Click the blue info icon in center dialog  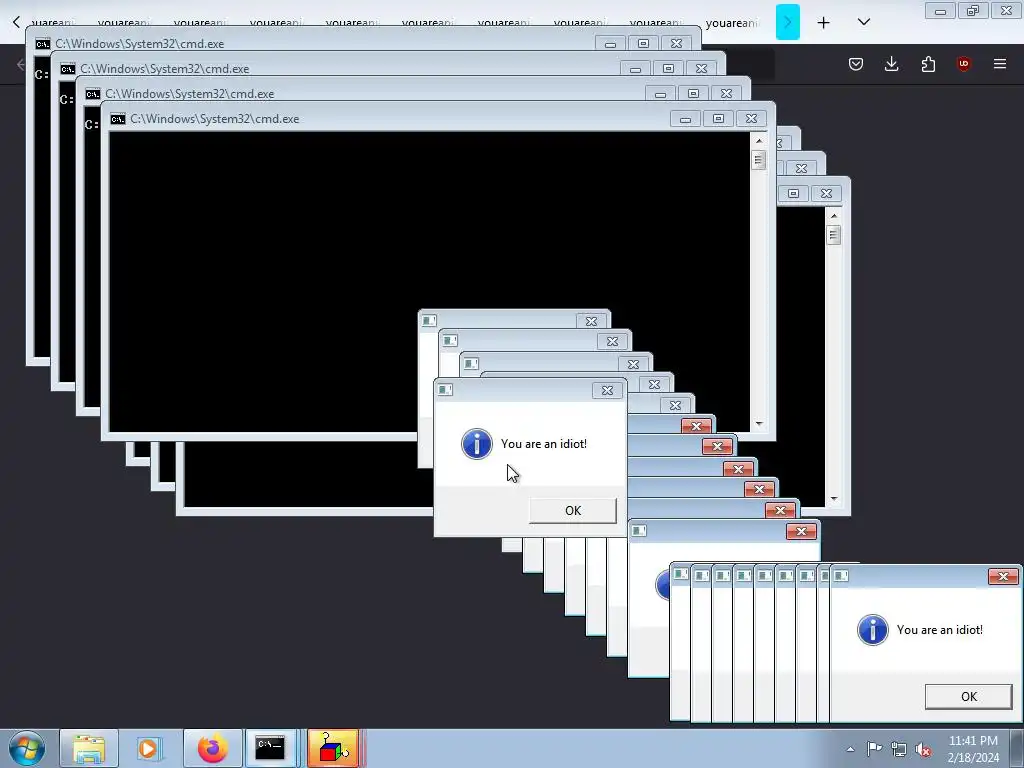coord(477,444)
